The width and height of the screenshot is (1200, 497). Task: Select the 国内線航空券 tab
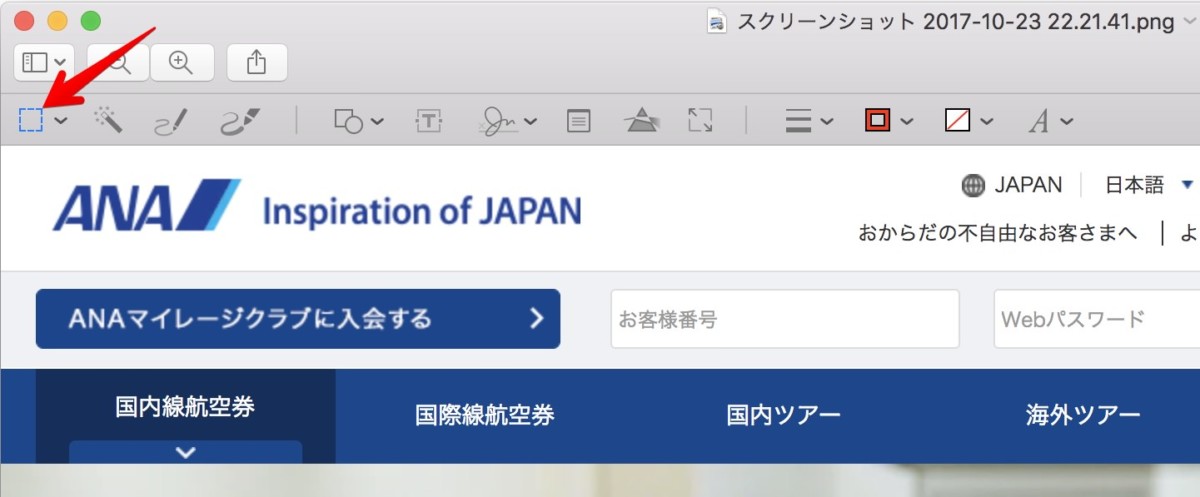(185, 407)
